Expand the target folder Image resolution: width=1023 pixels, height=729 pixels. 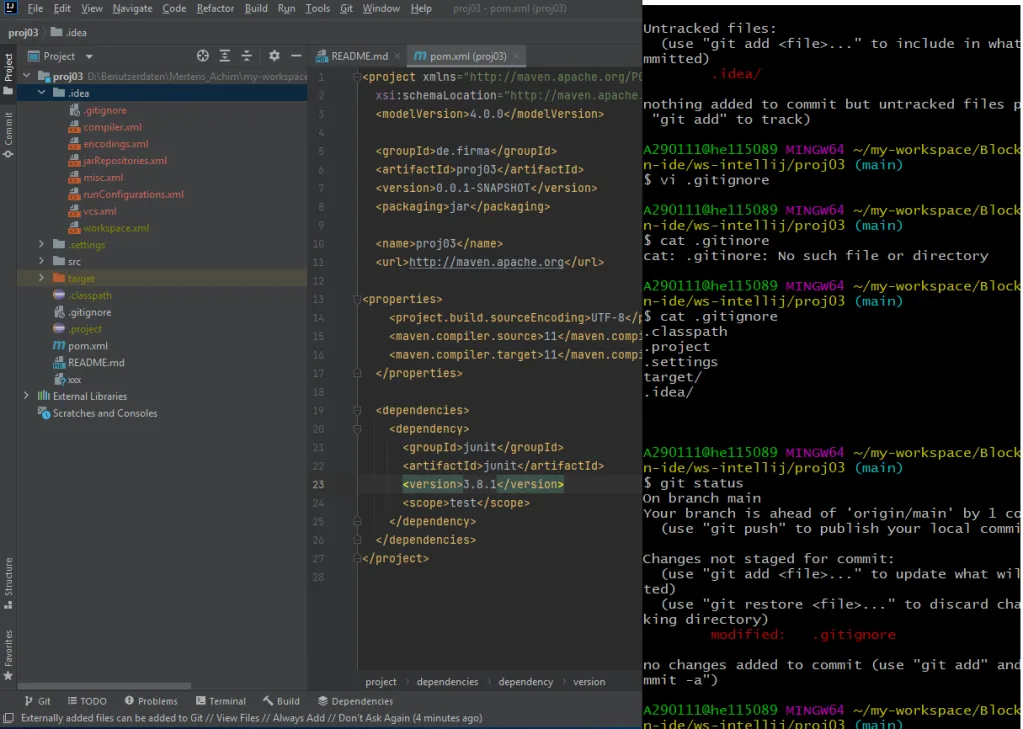[x=42, y=278]
